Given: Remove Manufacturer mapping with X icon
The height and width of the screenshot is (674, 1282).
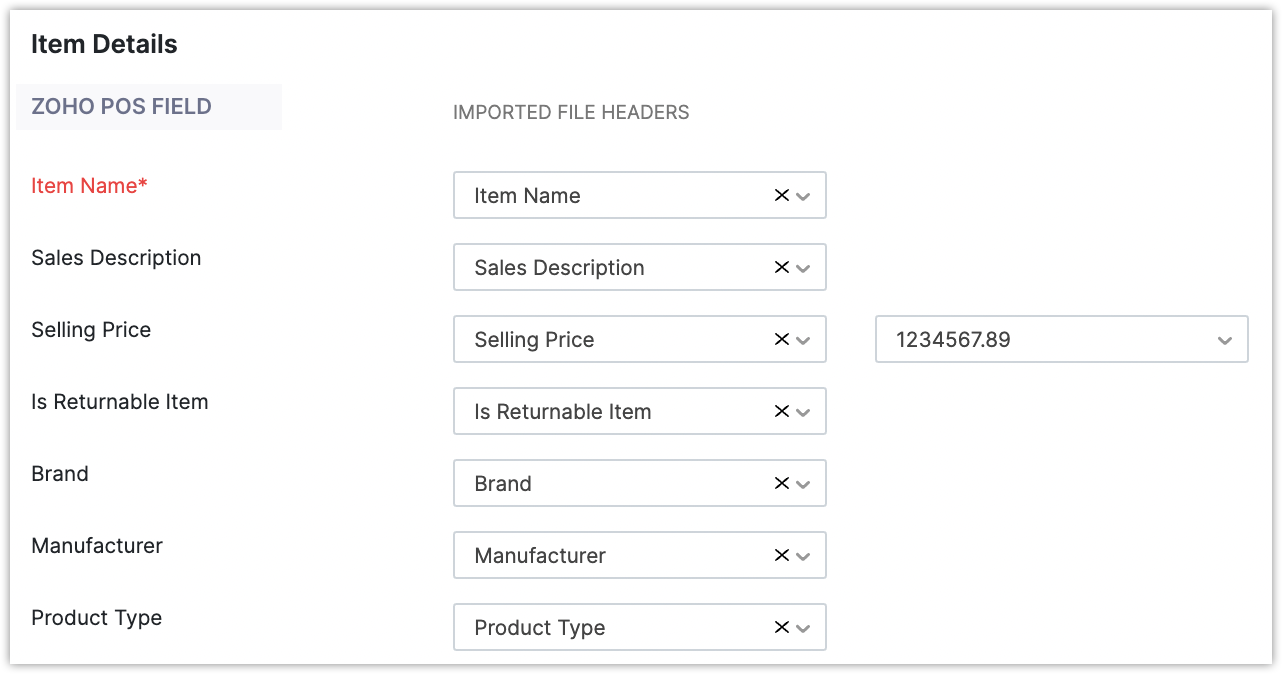Looking at the screenshot, I should click(x=782, y=556).
